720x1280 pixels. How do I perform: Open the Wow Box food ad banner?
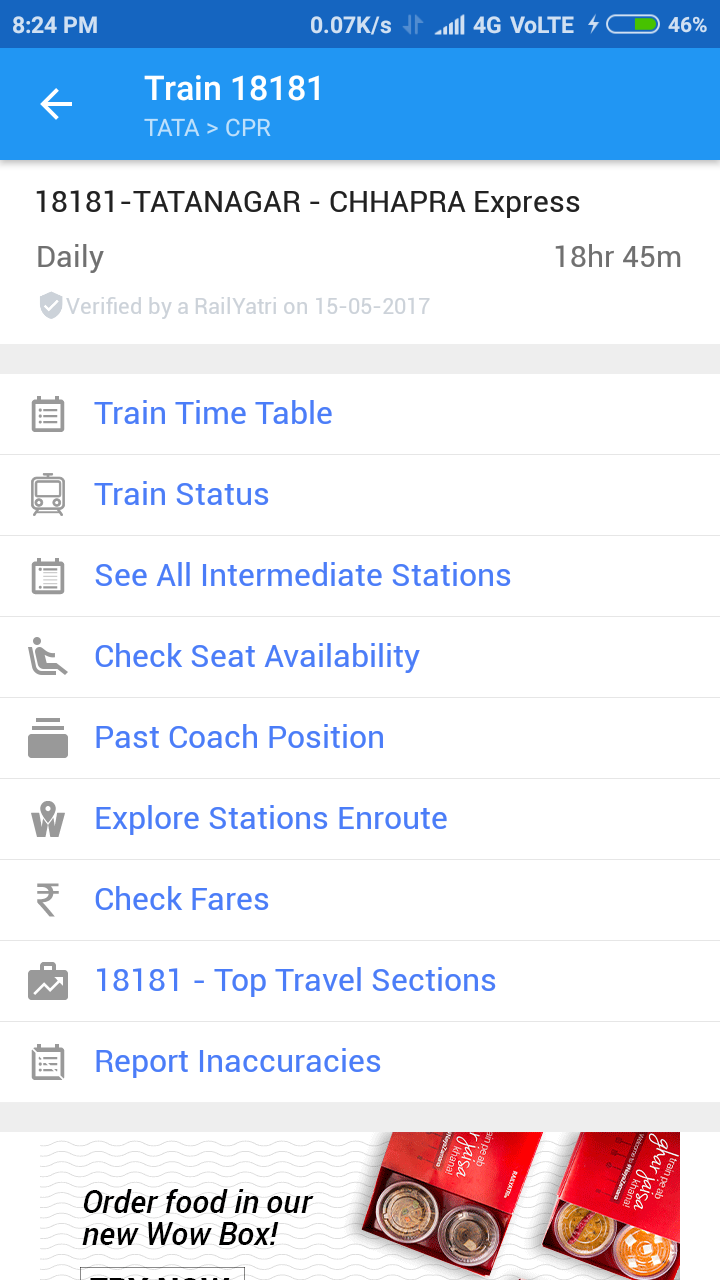click(x=360, y=1206)
